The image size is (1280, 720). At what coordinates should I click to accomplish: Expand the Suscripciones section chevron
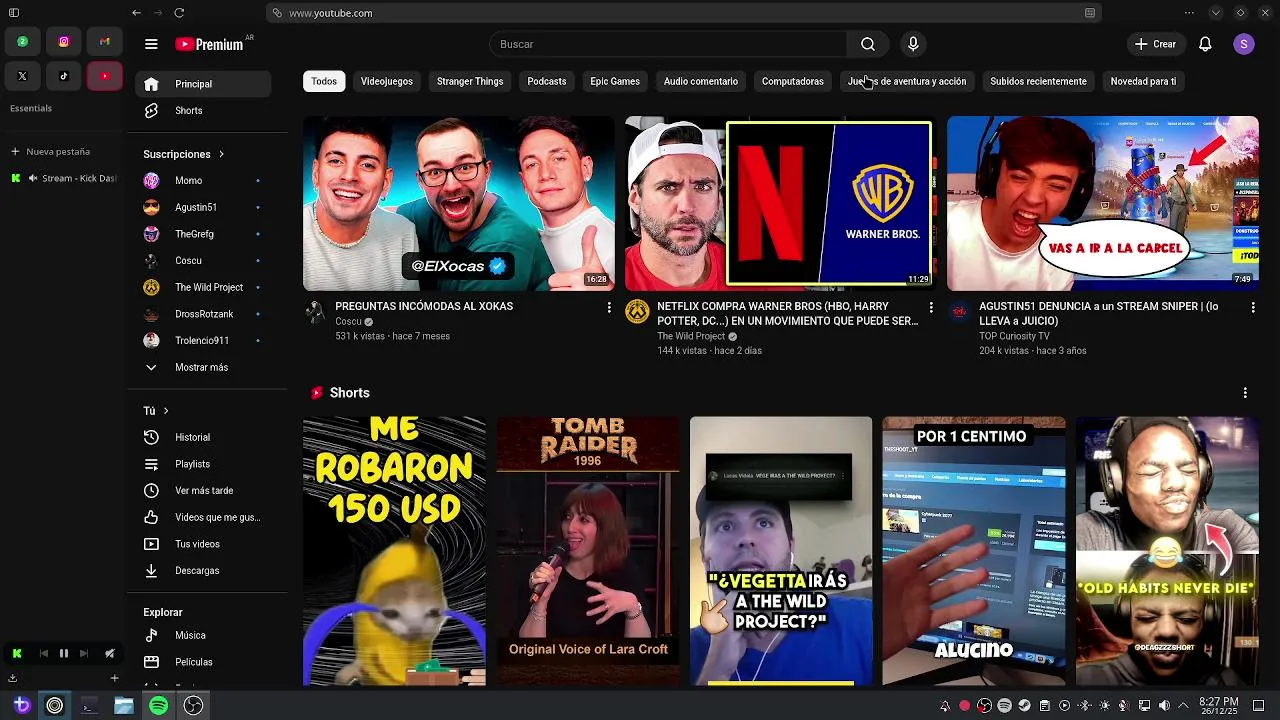coord(221,154)
